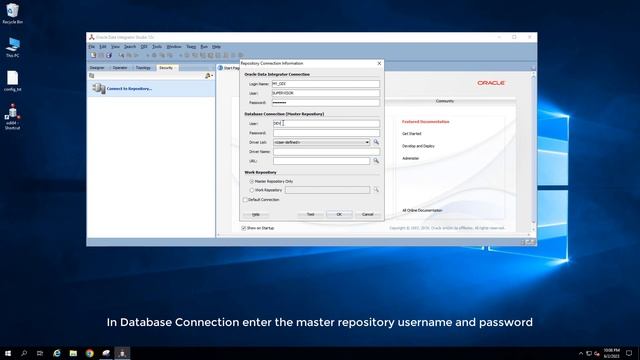
Task: Switch to the Designer tab
Action: click(x=97, y=68)
